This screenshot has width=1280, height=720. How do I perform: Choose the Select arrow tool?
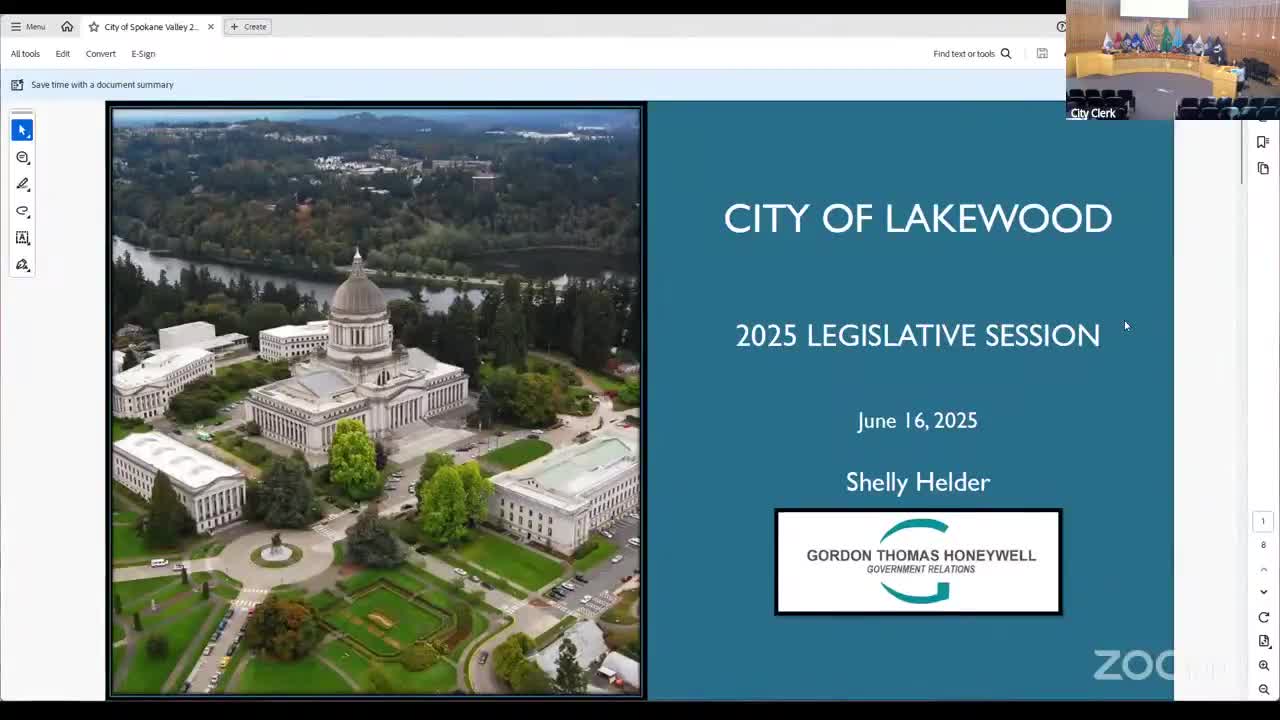(x=22, y=130)
